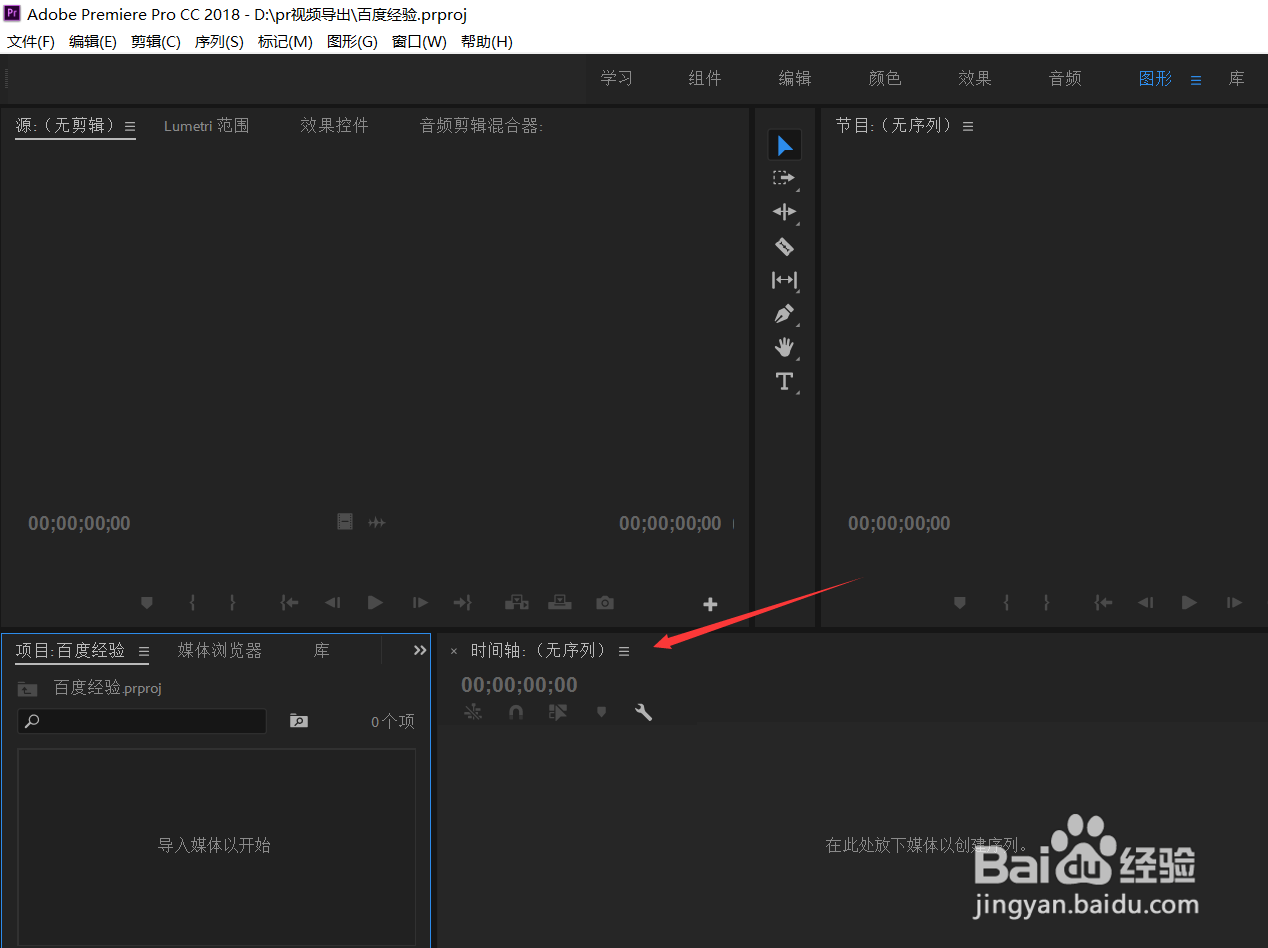Mark Out point in Program monitor
1268x948 pixels.
point(1045,603)
